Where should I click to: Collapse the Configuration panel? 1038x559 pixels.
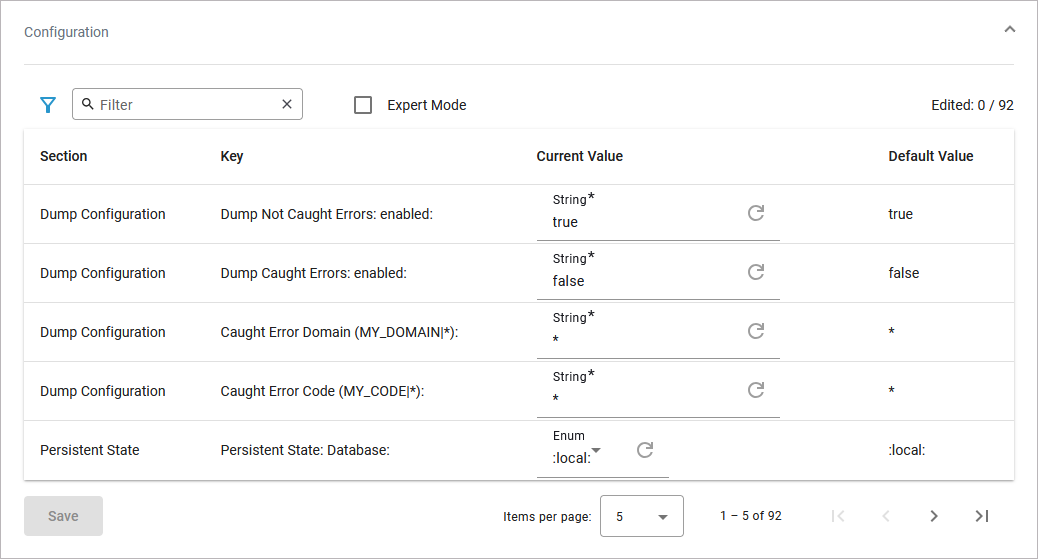click(1009, 30)
